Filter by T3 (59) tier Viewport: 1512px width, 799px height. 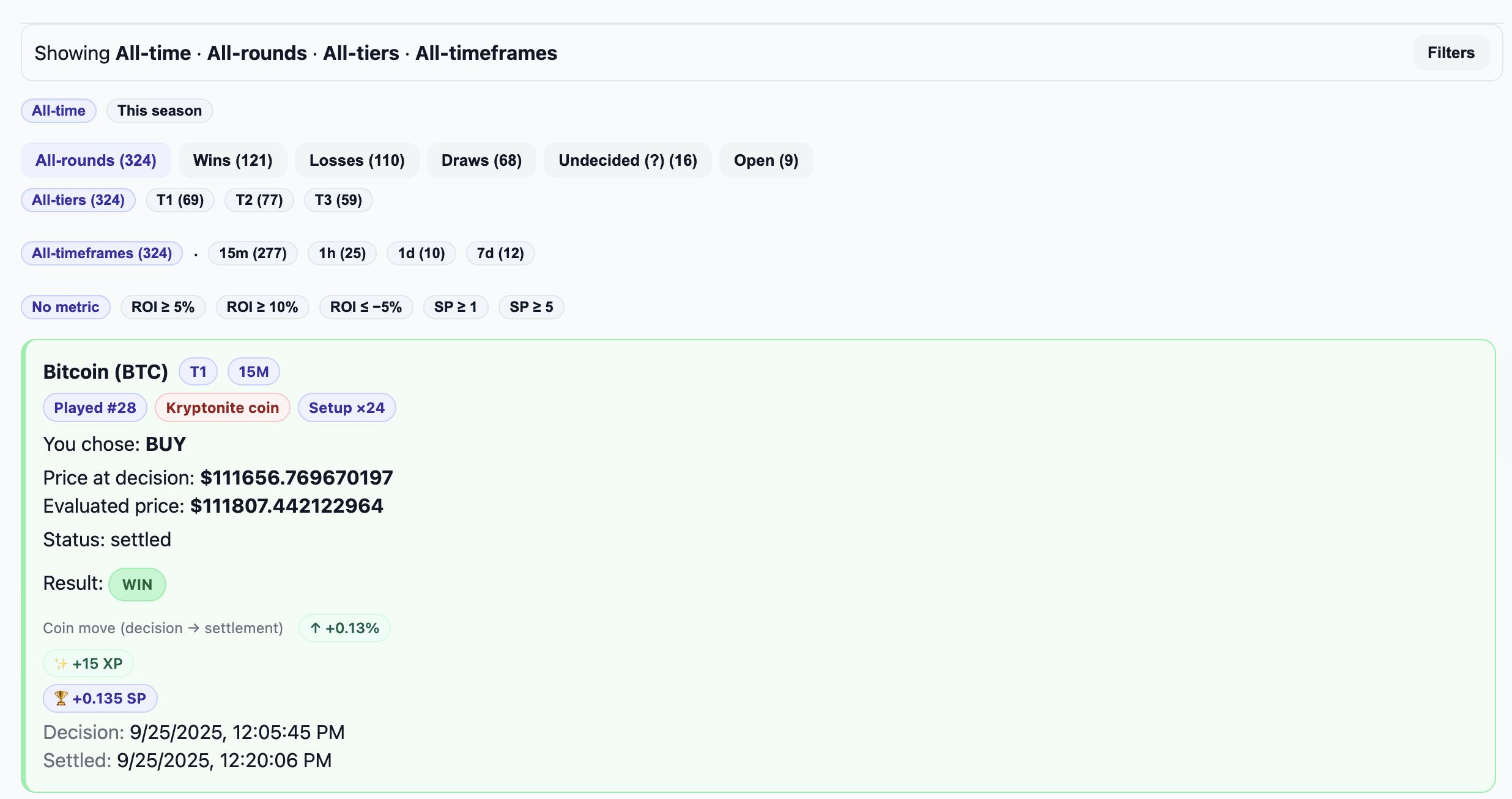pos(338,200)
